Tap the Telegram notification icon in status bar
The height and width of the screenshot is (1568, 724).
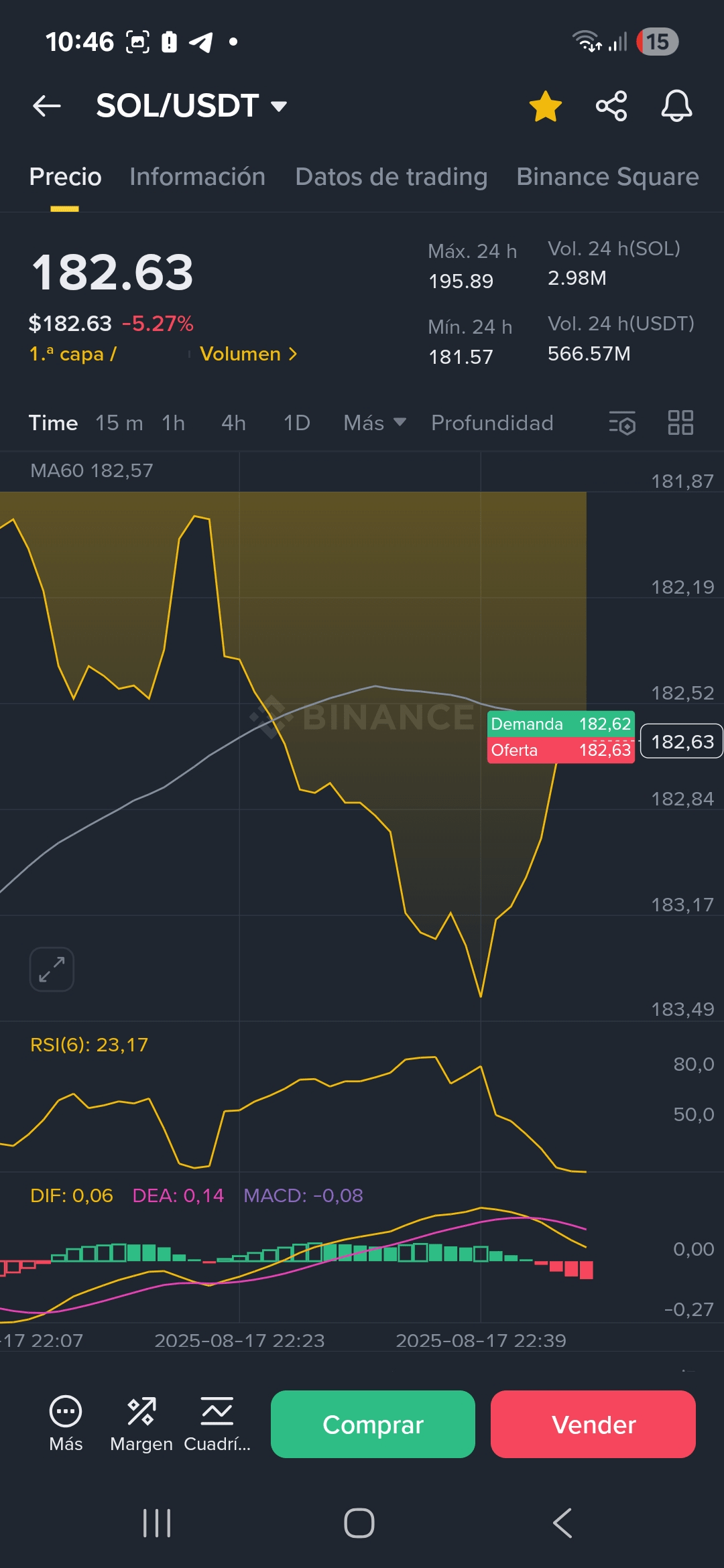(200, 42)
